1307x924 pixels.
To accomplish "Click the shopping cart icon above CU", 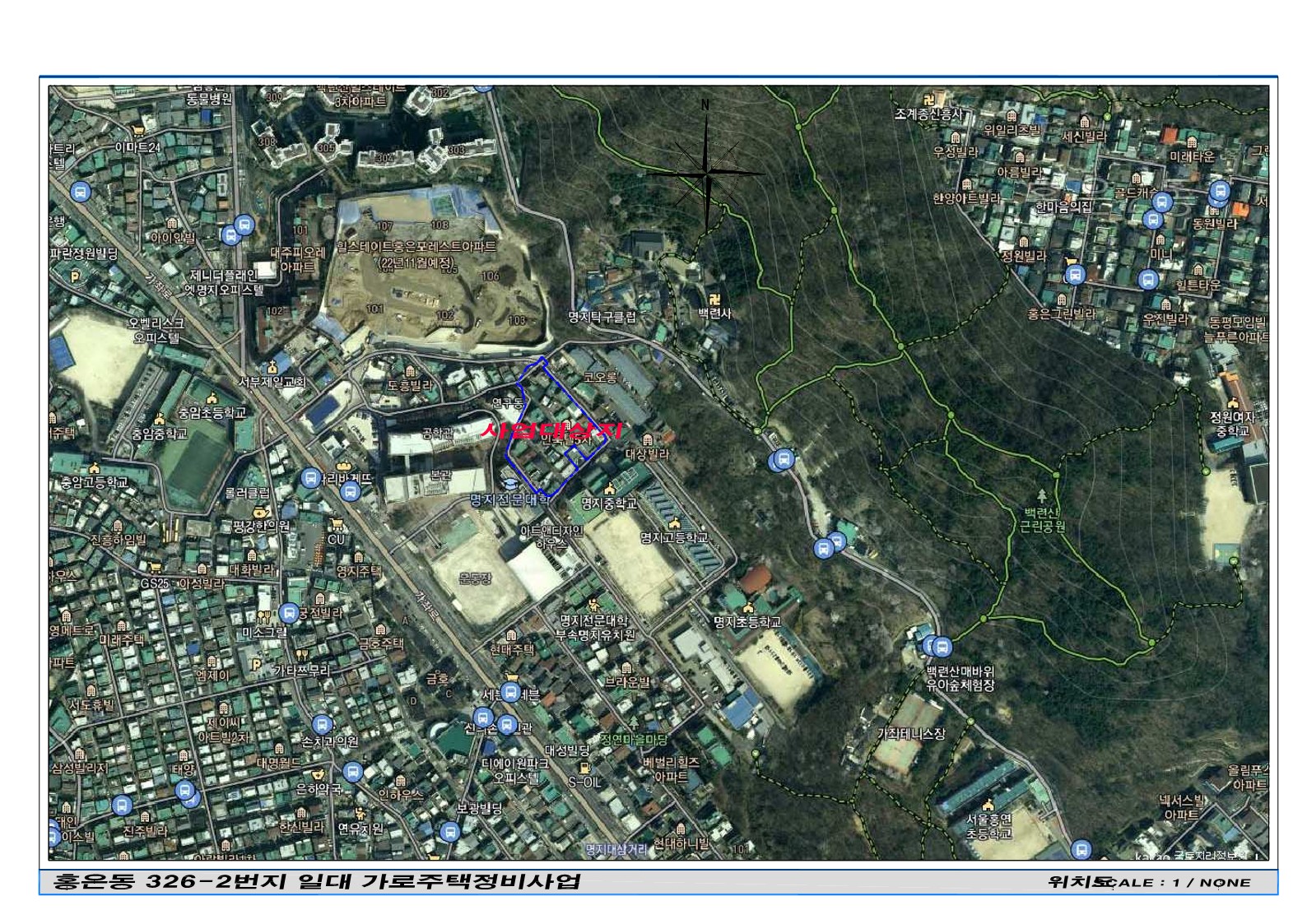I will [336, 524].
